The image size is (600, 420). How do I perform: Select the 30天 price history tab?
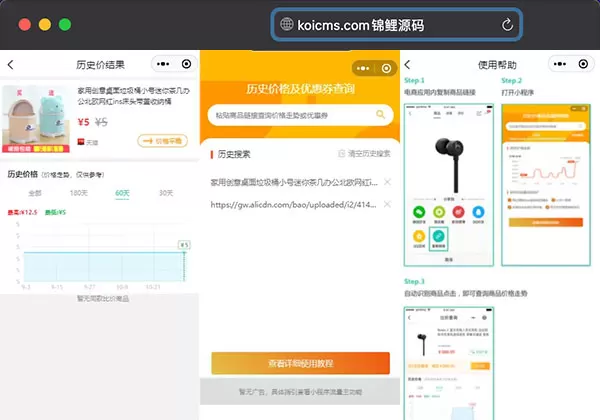tap(166, 193)
